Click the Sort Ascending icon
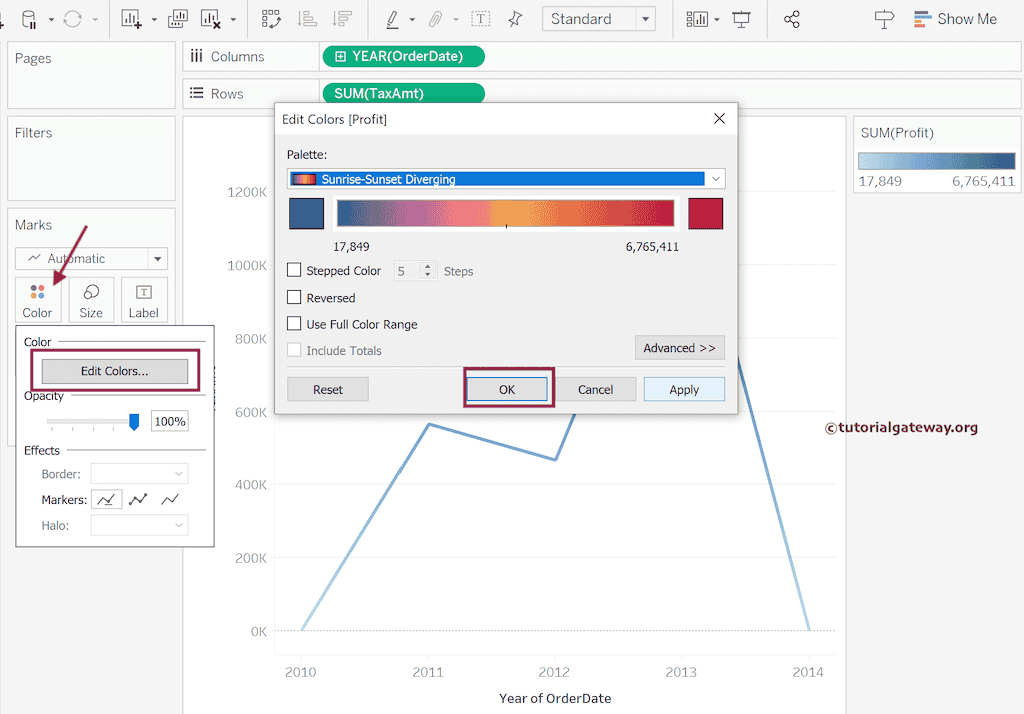 point(307,20)
